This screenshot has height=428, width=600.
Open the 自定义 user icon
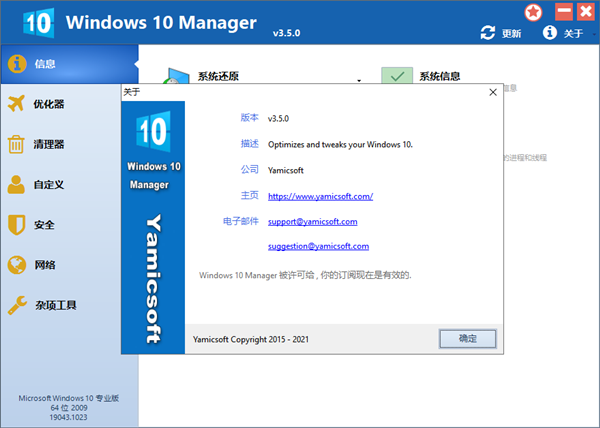(17, 184)
